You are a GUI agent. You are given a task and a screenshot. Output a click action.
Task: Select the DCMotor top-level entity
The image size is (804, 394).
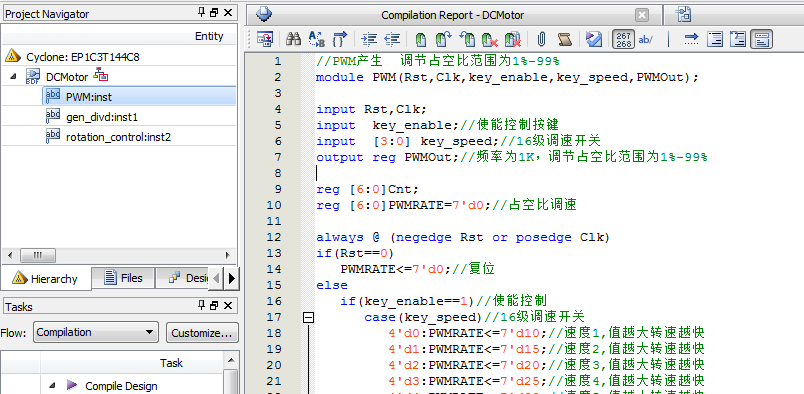pyautogui.click(x=67, y=77)
